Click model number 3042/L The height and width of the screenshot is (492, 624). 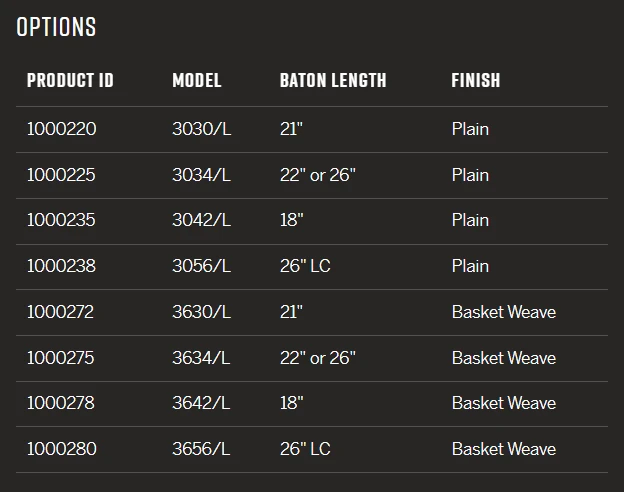point(201,220)
